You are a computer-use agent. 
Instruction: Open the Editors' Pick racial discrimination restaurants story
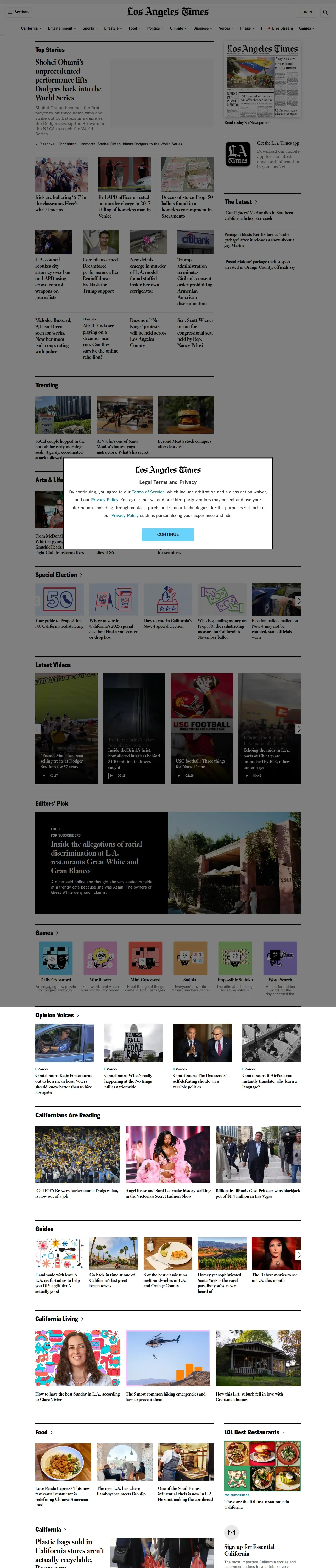click(96, 857)
